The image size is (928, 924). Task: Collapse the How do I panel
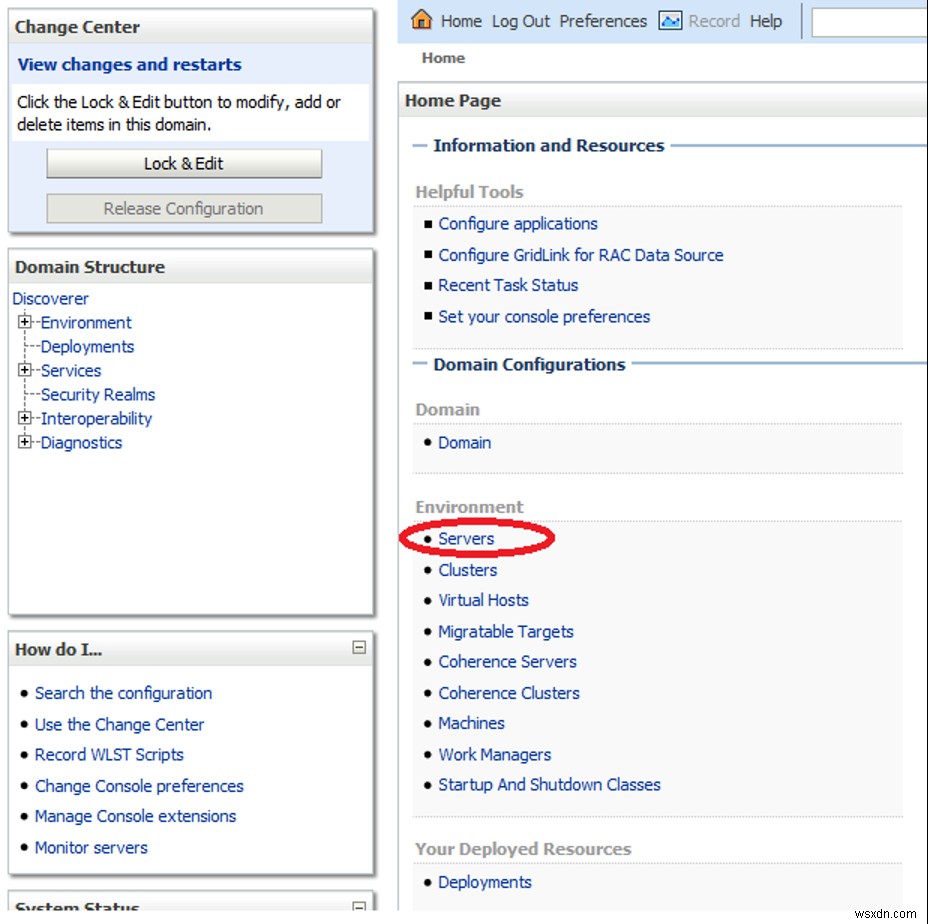(359, 647)
